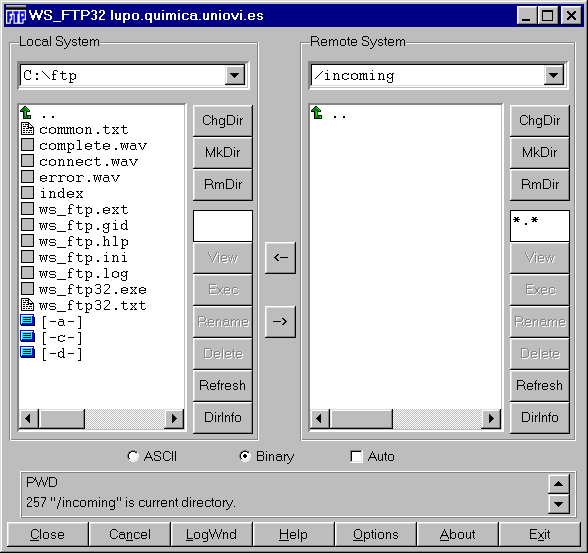The image size is (588, 553).
Task: Click the file icon beside error.wav
Action: [27, 177]
